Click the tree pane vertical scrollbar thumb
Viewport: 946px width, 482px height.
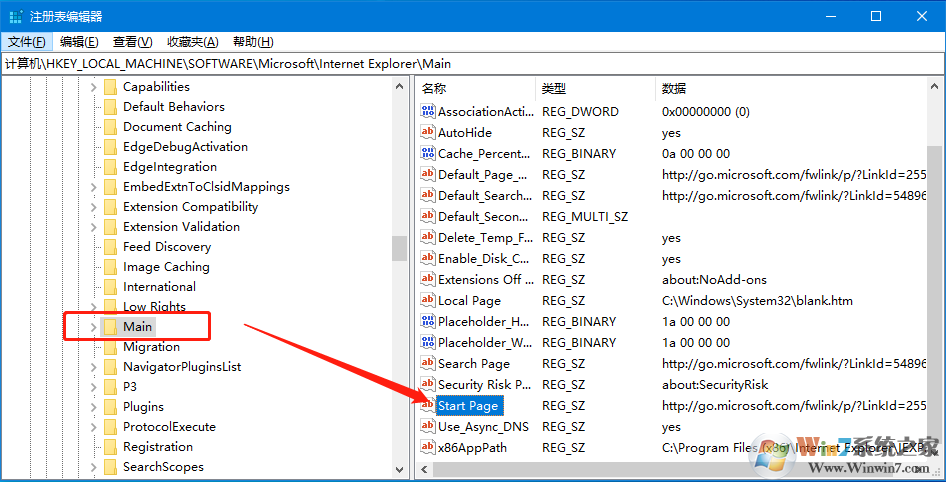click(x=399, y=247)
